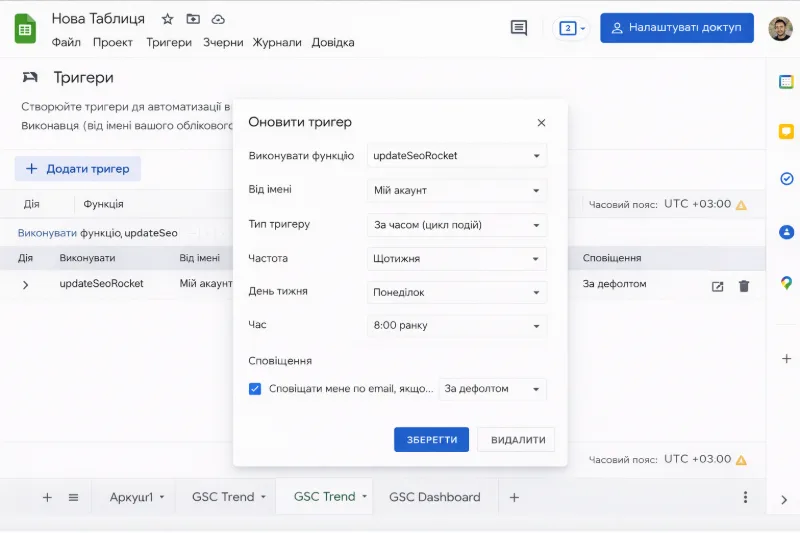
Task: Open the Частота dropdown showing Щотижня
Action: point(457,259)
